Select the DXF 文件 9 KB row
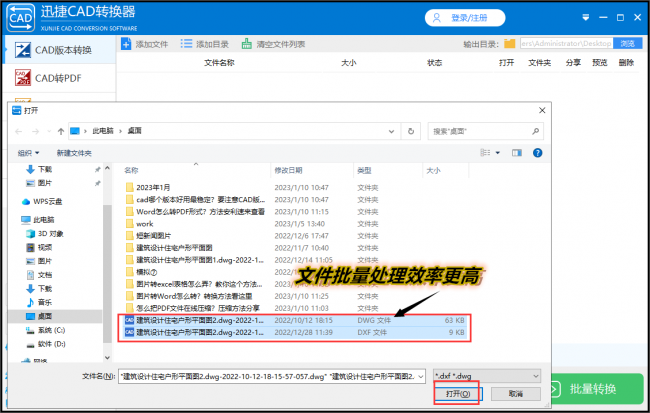This screenshot has height=413, width=650. coord(295,332)
